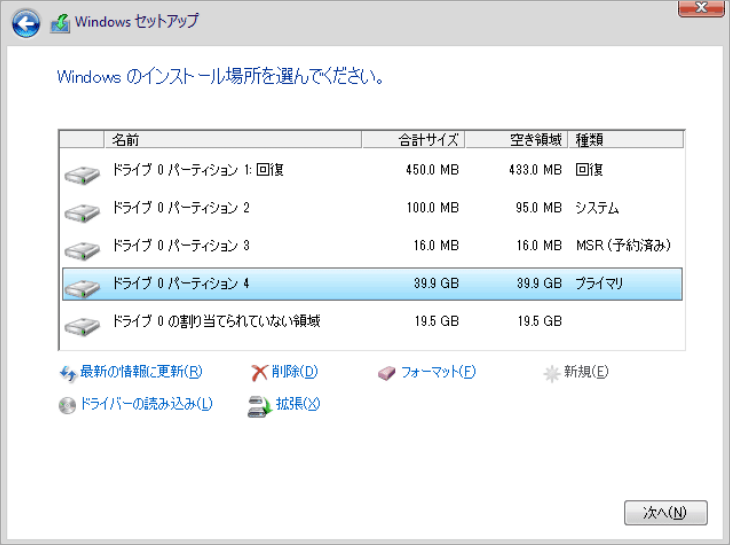The height and width of the screenshot is (545, 730).
Task: Select ドライブ 0 パーティション 1: 回復 row
Action: point(372,170)
